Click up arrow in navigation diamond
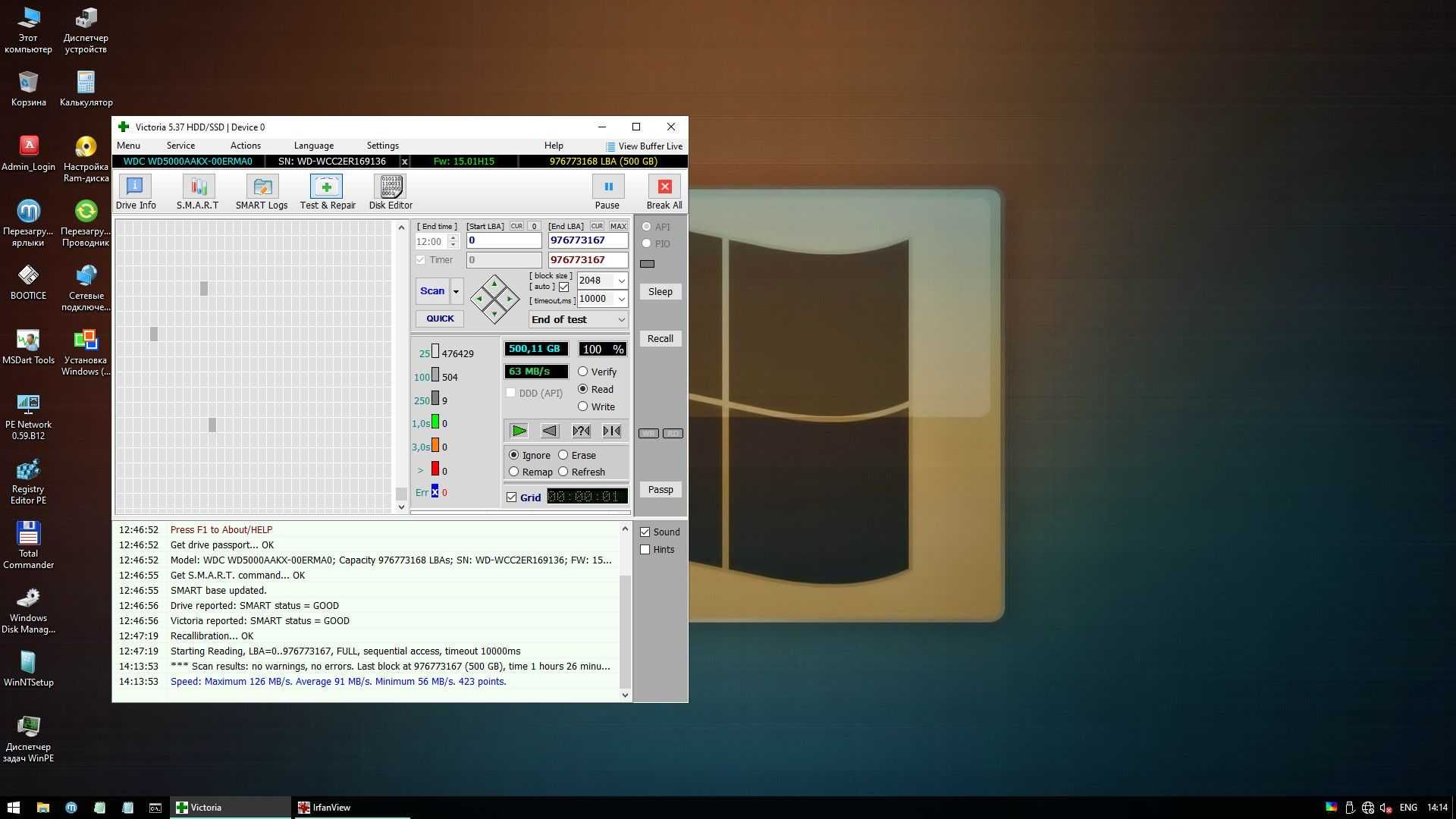 pyautogui.click(x=494, y=284)
